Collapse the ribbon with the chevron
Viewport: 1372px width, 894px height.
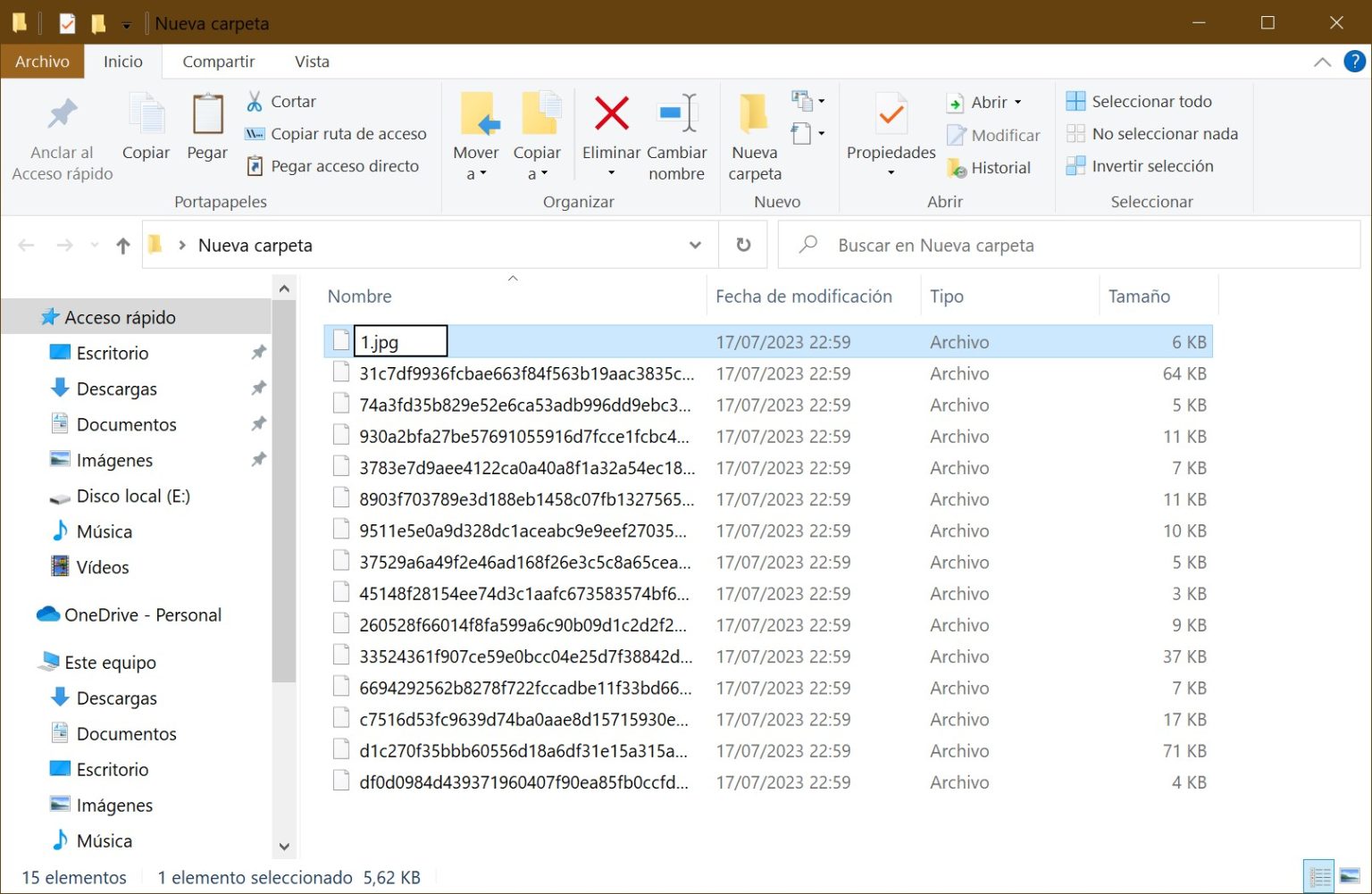[1323, 62]
